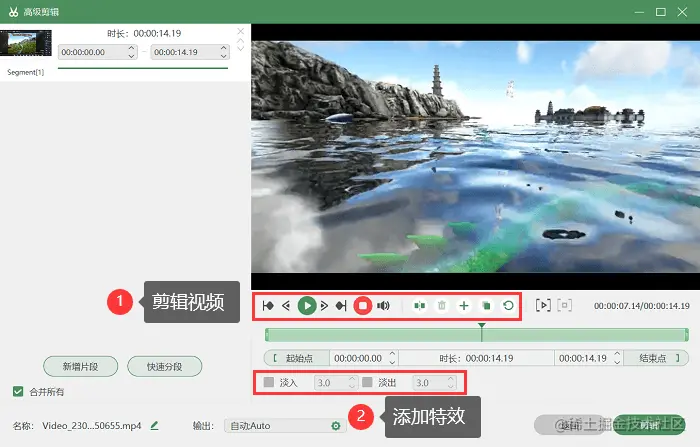
Task: Edit the file name with pencil icon
Action: pyautogui.click(x=154, y=426)
